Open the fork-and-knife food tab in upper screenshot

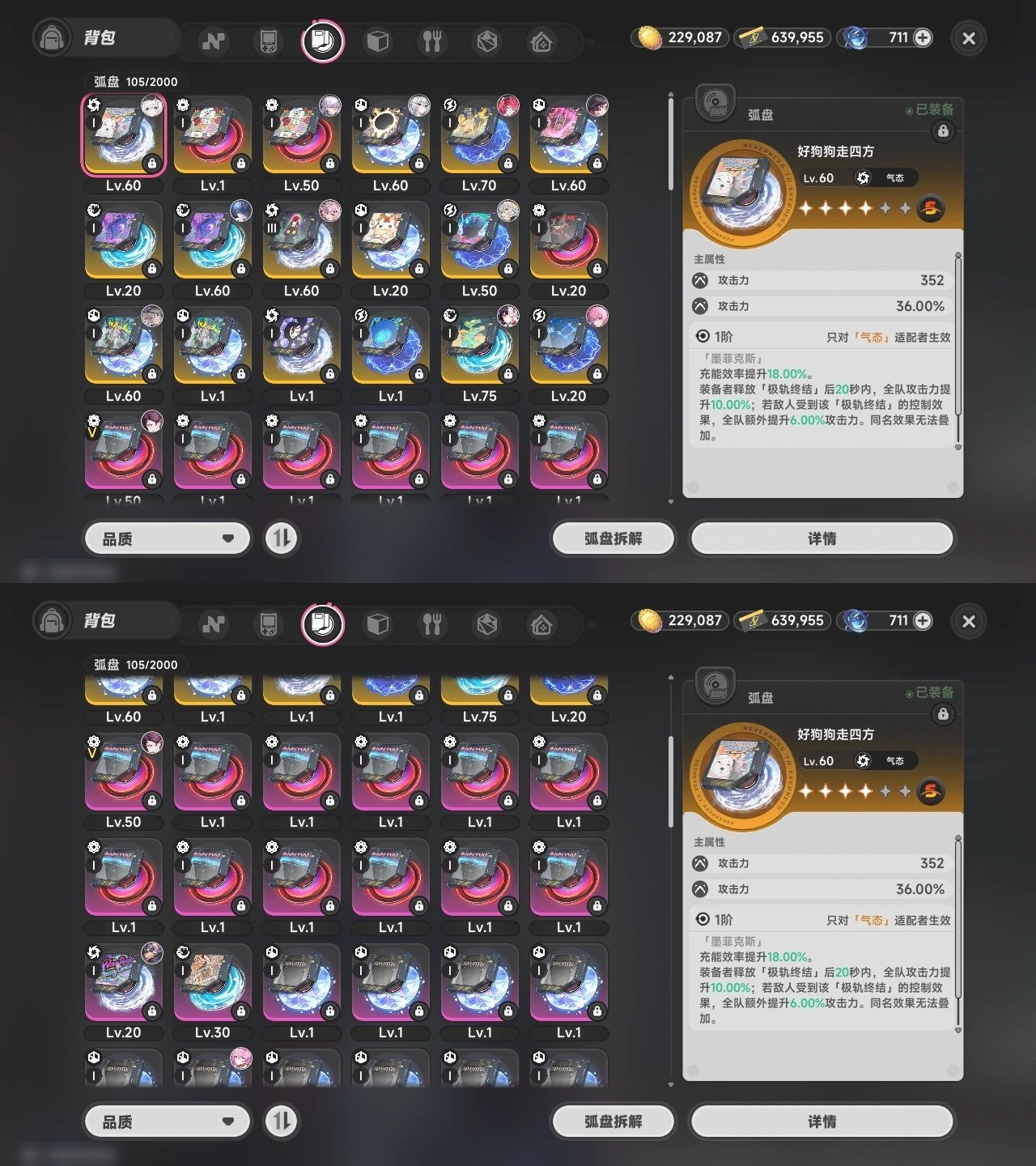point(432,40)
